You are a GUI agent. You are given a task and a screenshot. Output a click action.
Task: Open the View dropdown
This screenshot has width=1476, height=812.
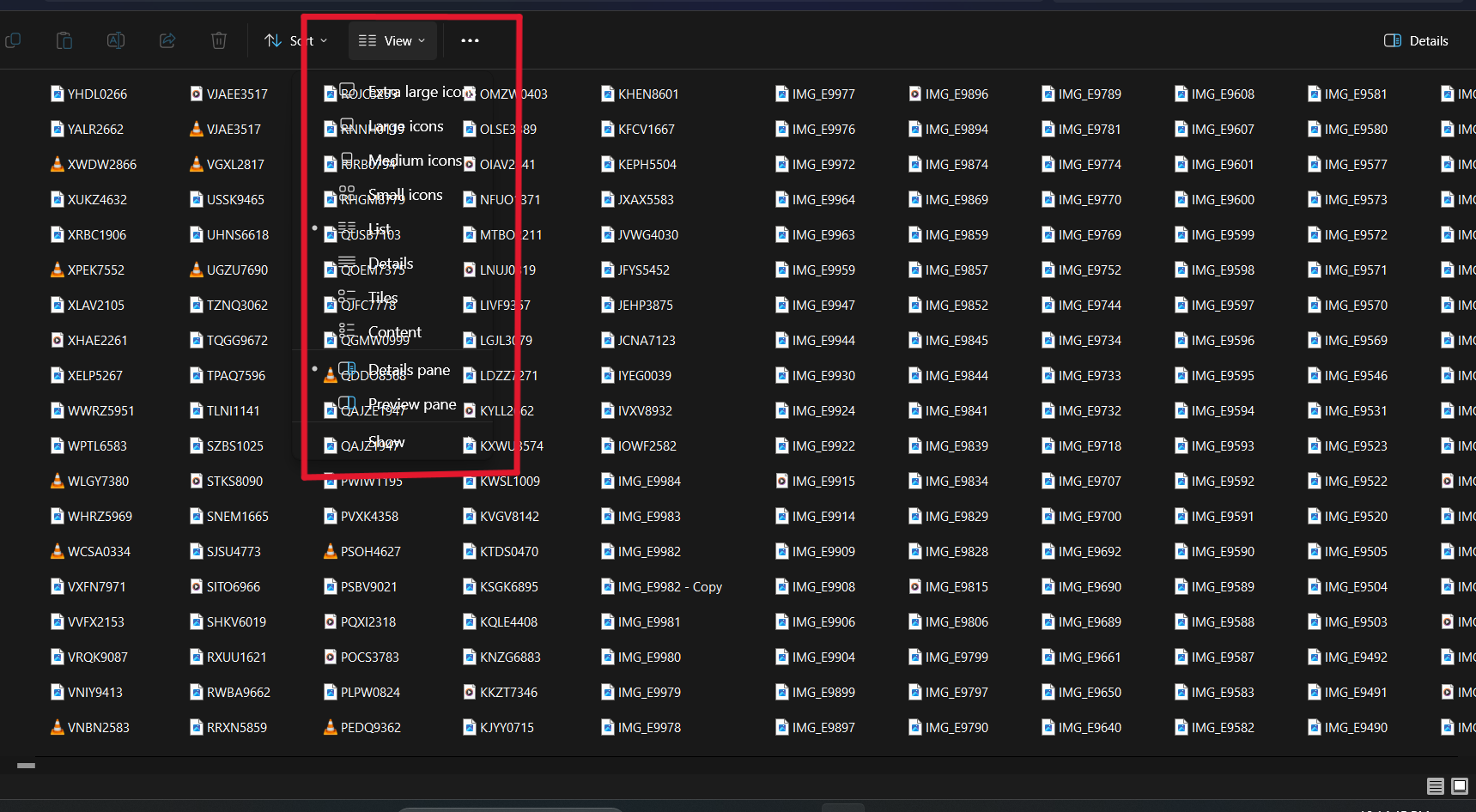(392, 40)
